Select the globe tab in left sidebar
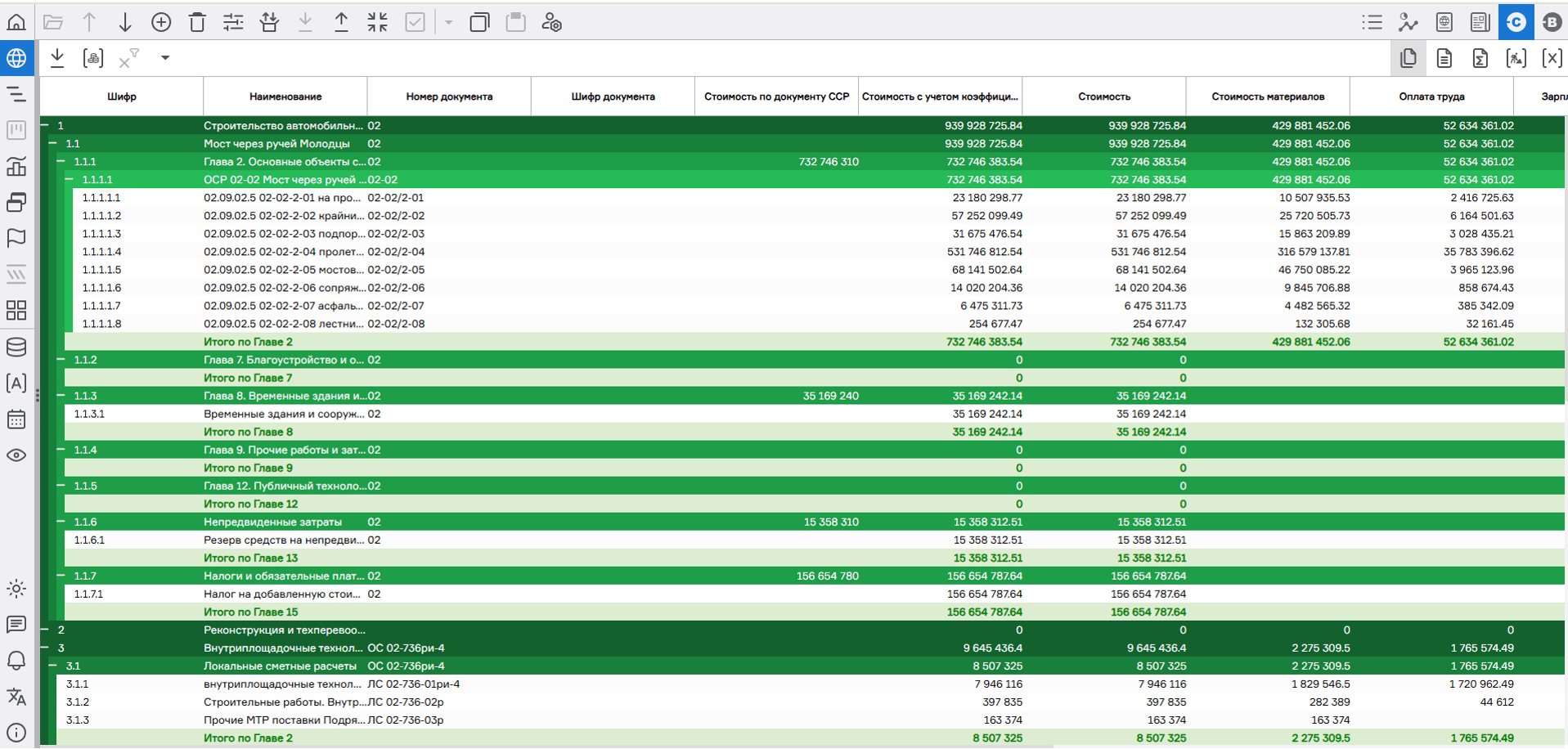Viewport: 1568px width, 749px height. (x=16, y=58)
